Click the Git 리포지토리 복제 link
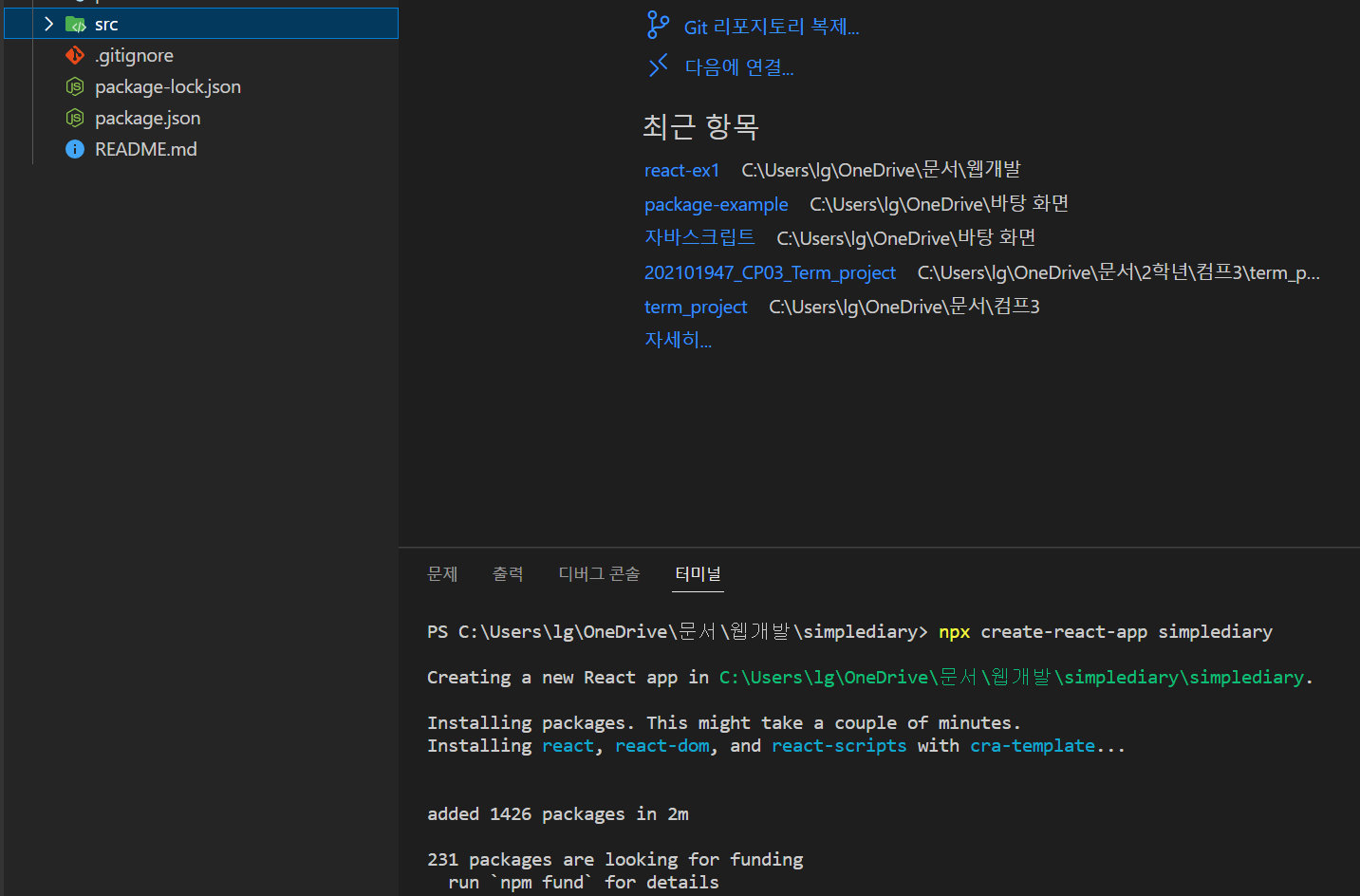The height and width of the screenshot is (896, 1360). pyautogui.click(x=772, y=27)
